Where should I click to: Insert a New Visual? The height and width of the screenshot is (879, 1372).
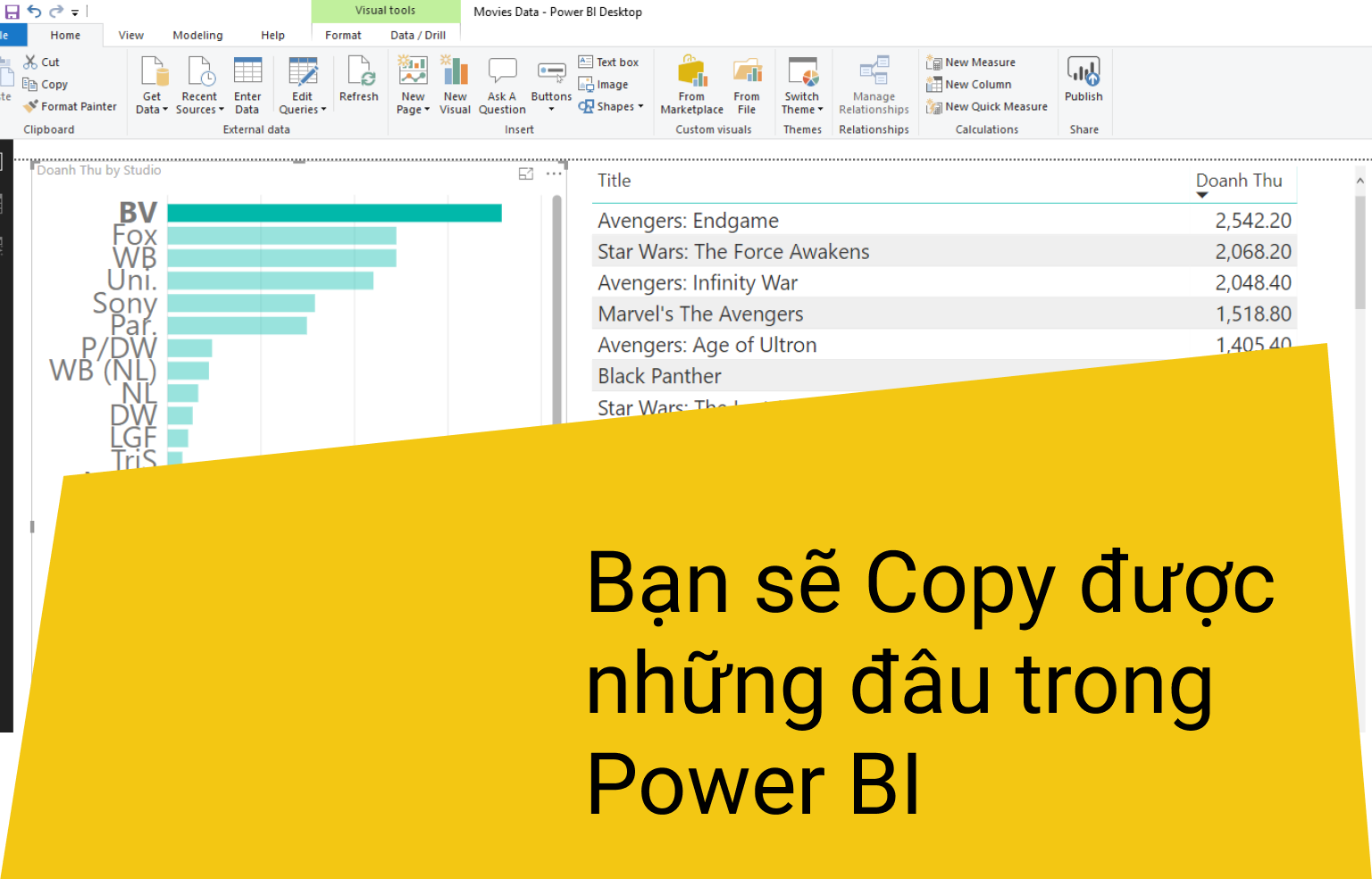pos(455,85)
